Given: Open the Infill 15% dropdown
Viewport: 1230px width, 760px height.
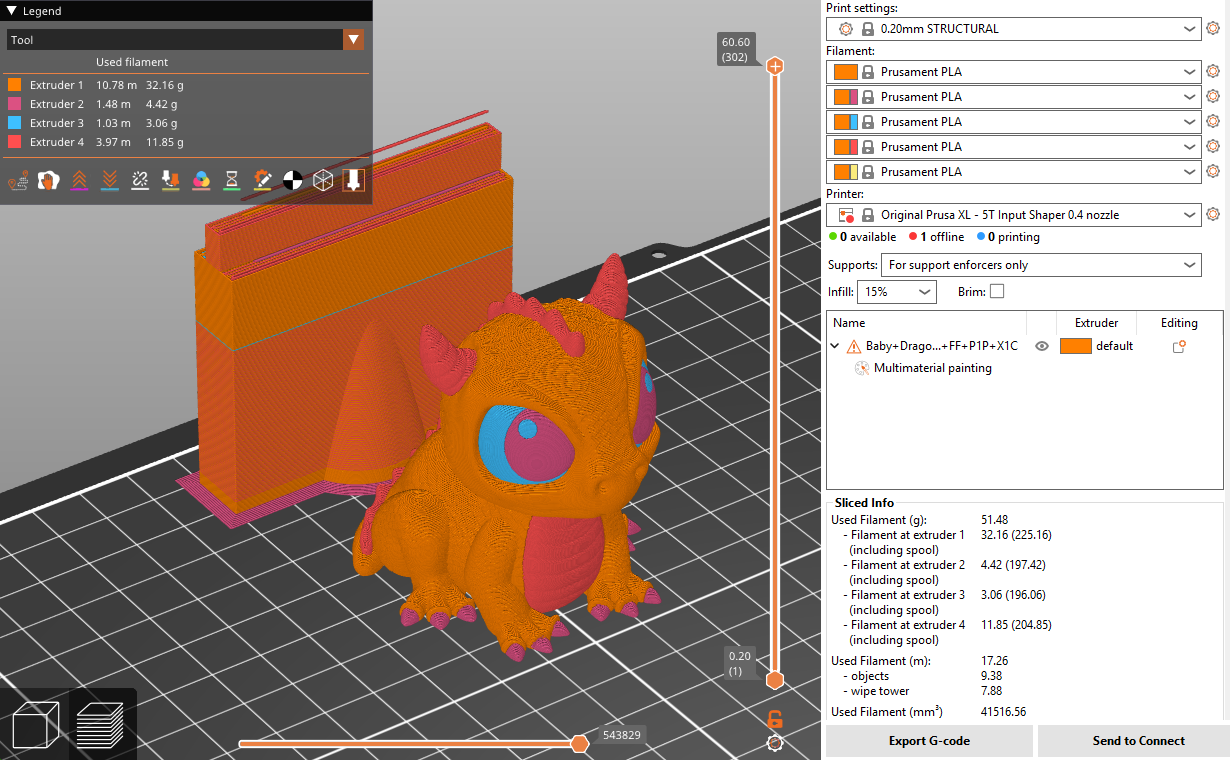Looking at the screenshot, I should [897, 292].
